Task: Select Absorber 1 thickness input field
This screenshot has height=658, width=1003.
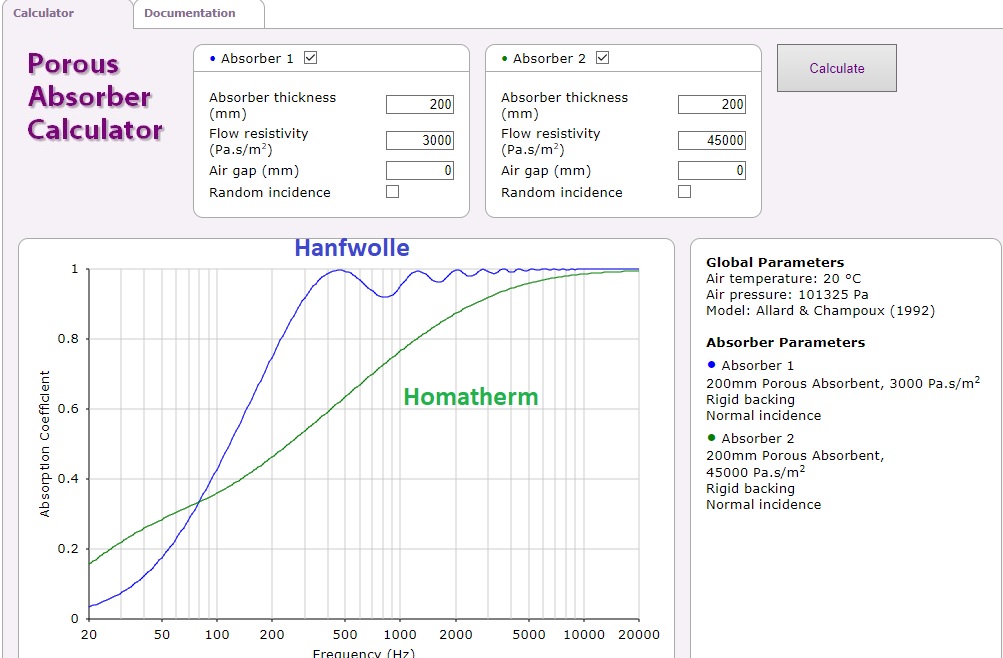Action: 420,104
